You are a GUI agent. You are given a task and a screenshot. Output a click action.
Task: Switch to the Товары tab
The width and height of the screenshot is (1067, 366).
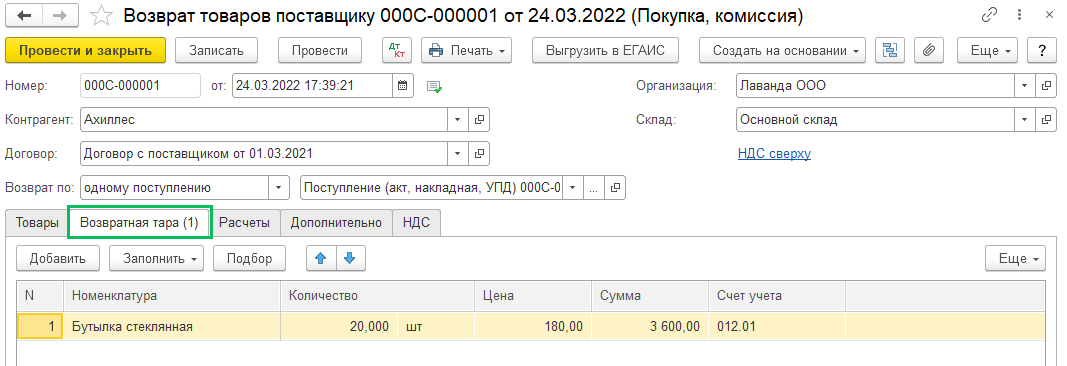click(37, 222)
